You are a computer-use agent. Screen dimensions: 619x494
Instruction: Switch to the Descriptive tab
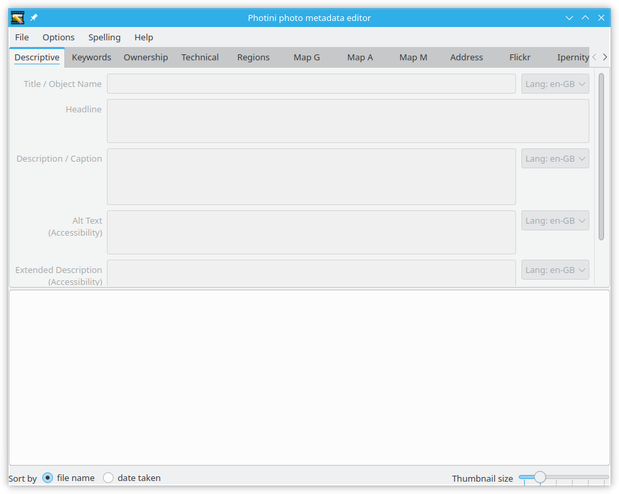(37, 57)
